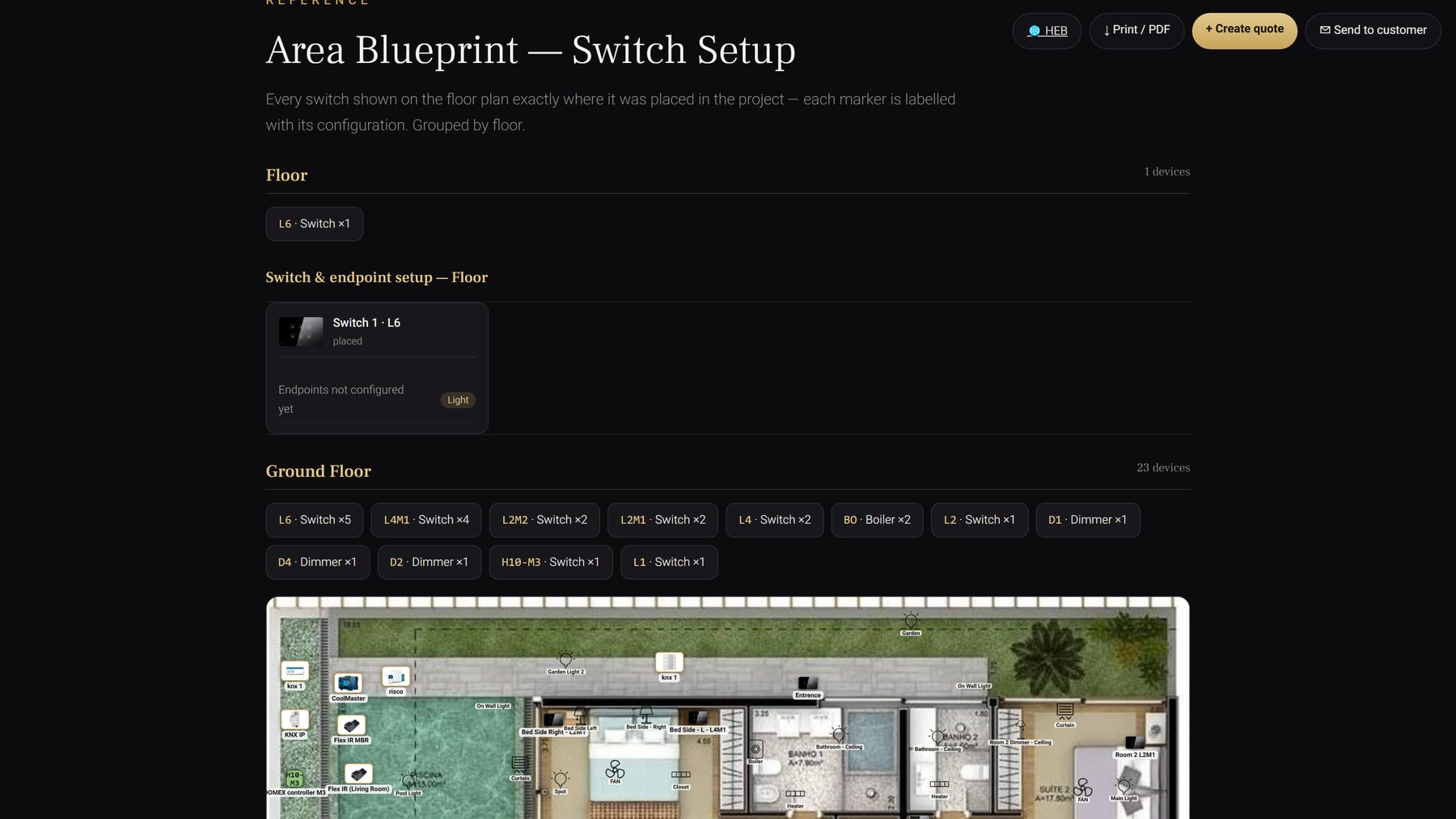Screen dimensions: 1456x819
Task: Click 'Endpoints not configured yet' text
Action: pyautogui.click(x=341, y=399)
